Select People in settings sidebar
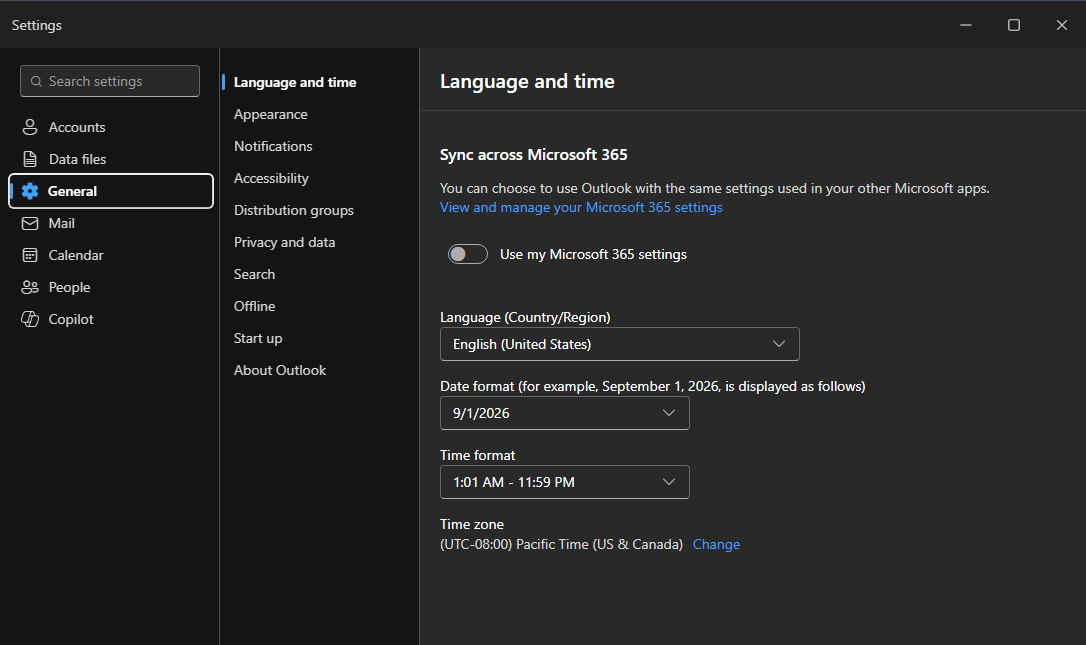 coord(111,287)
